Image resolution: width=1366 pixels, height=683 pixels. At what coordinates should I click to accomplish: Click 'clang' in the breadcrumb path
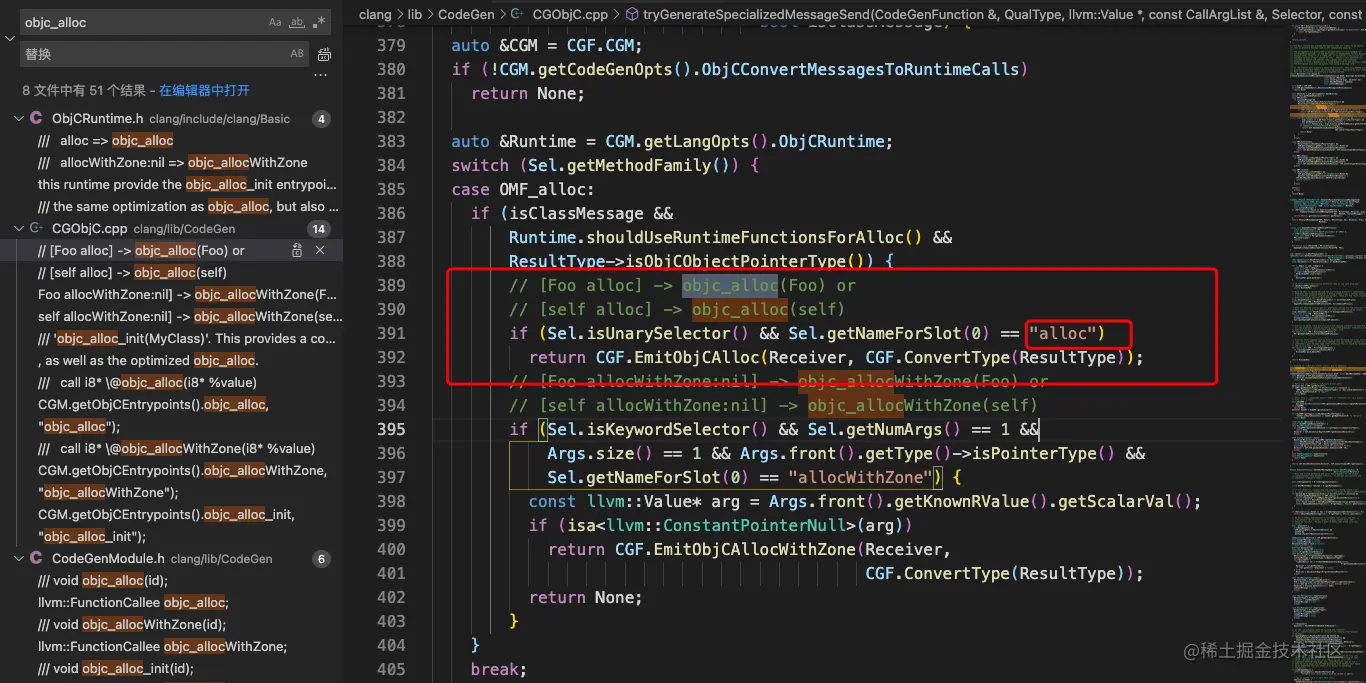click(375, 14)
